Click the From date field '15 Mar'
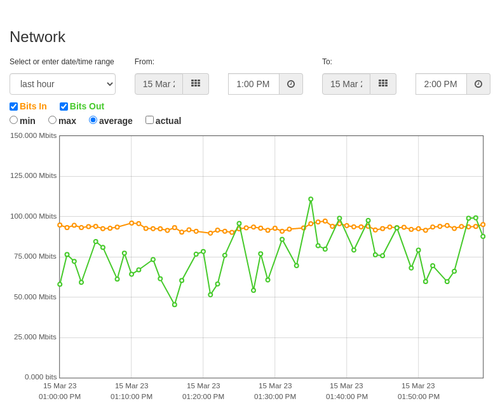Screen dimensions: 500x403 159,84
